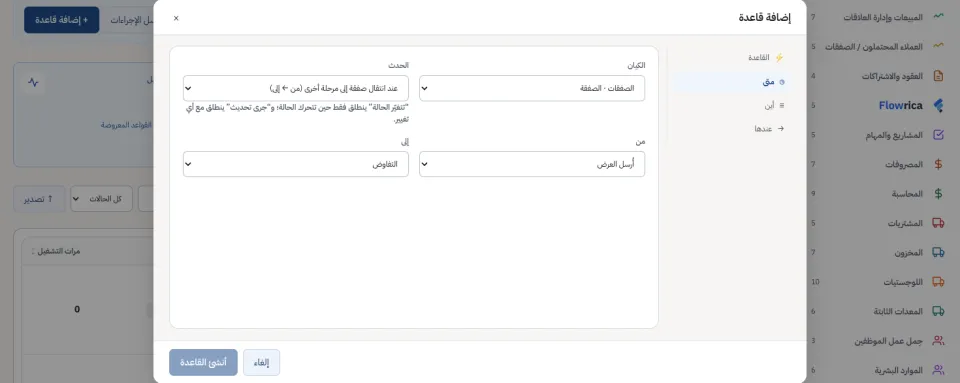Open the الكيان dropdown
This screenshot has height=383, width=960.
coord(532,88)
